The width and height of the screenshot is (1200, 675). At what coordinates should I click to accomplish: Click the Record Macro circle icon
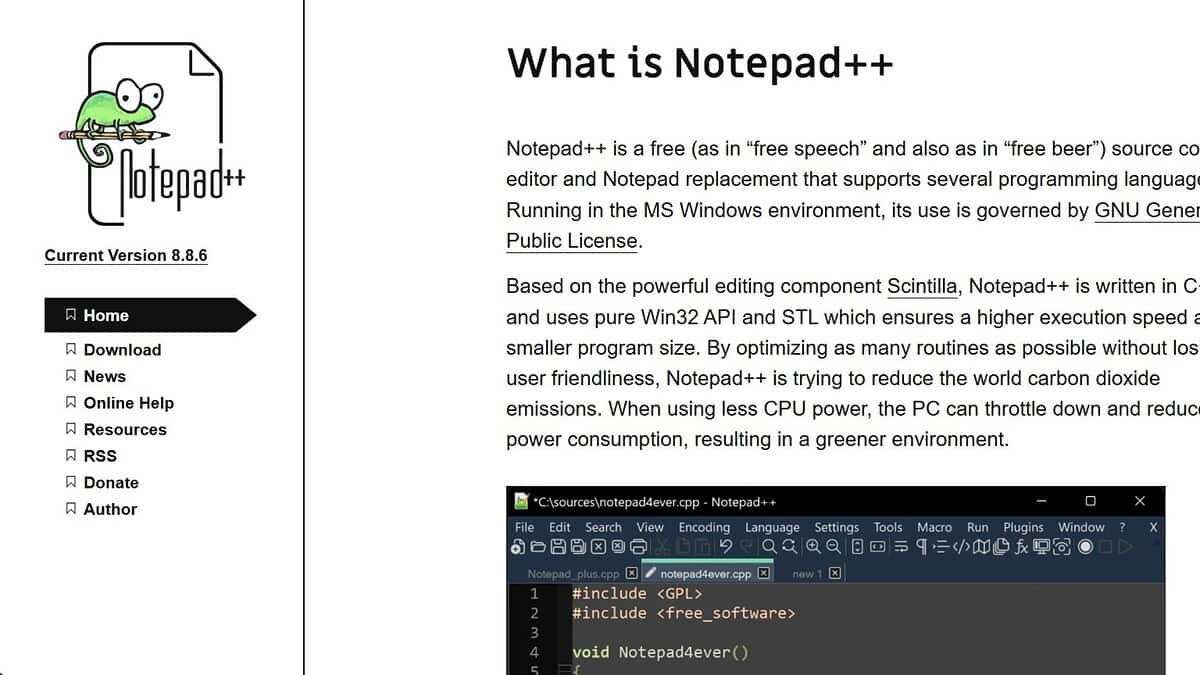pos(1085,547)
